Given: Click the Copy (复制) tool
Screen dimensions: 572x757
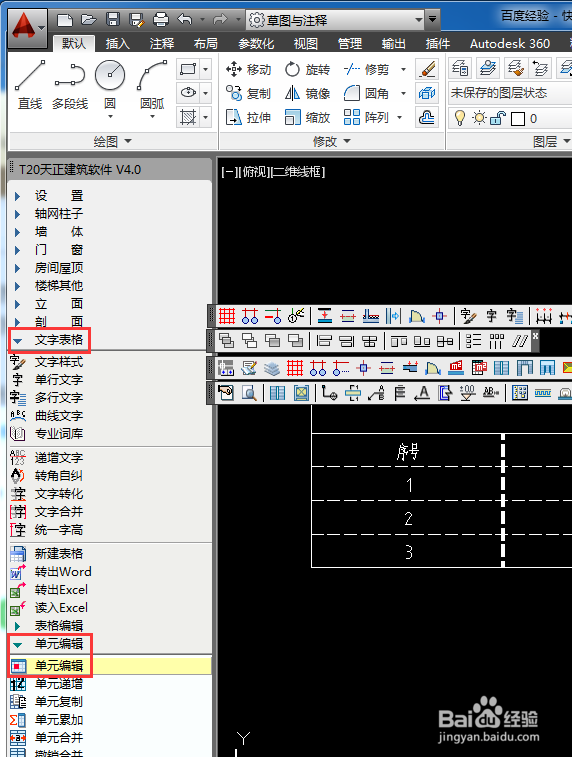Looking at the screenshot, I should click(x=249, y=93).
